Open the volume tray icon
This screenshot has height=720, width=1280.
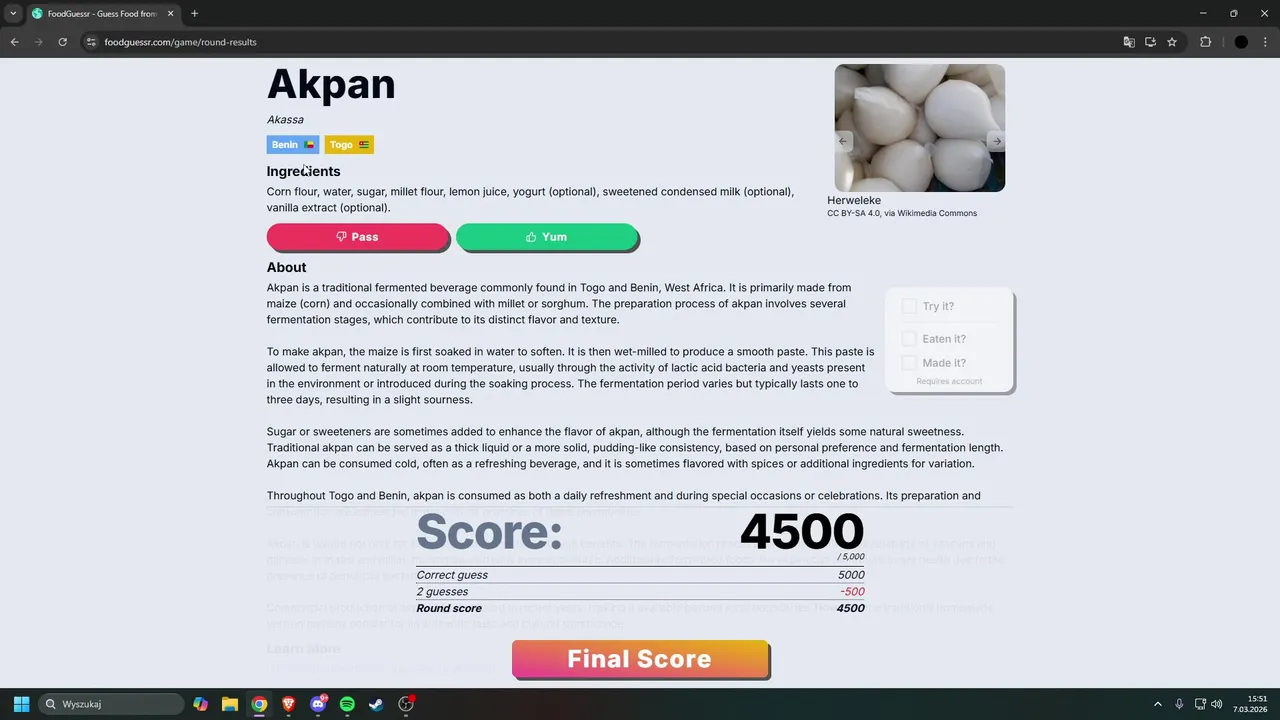(x=1217, y=704)
